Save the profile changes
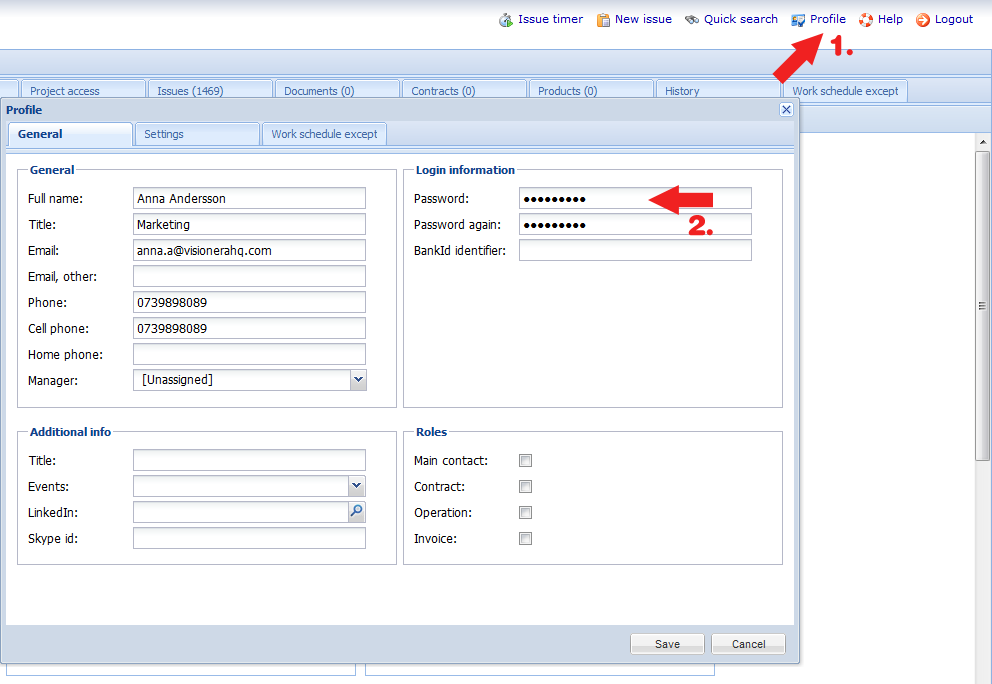 point(667,644)
